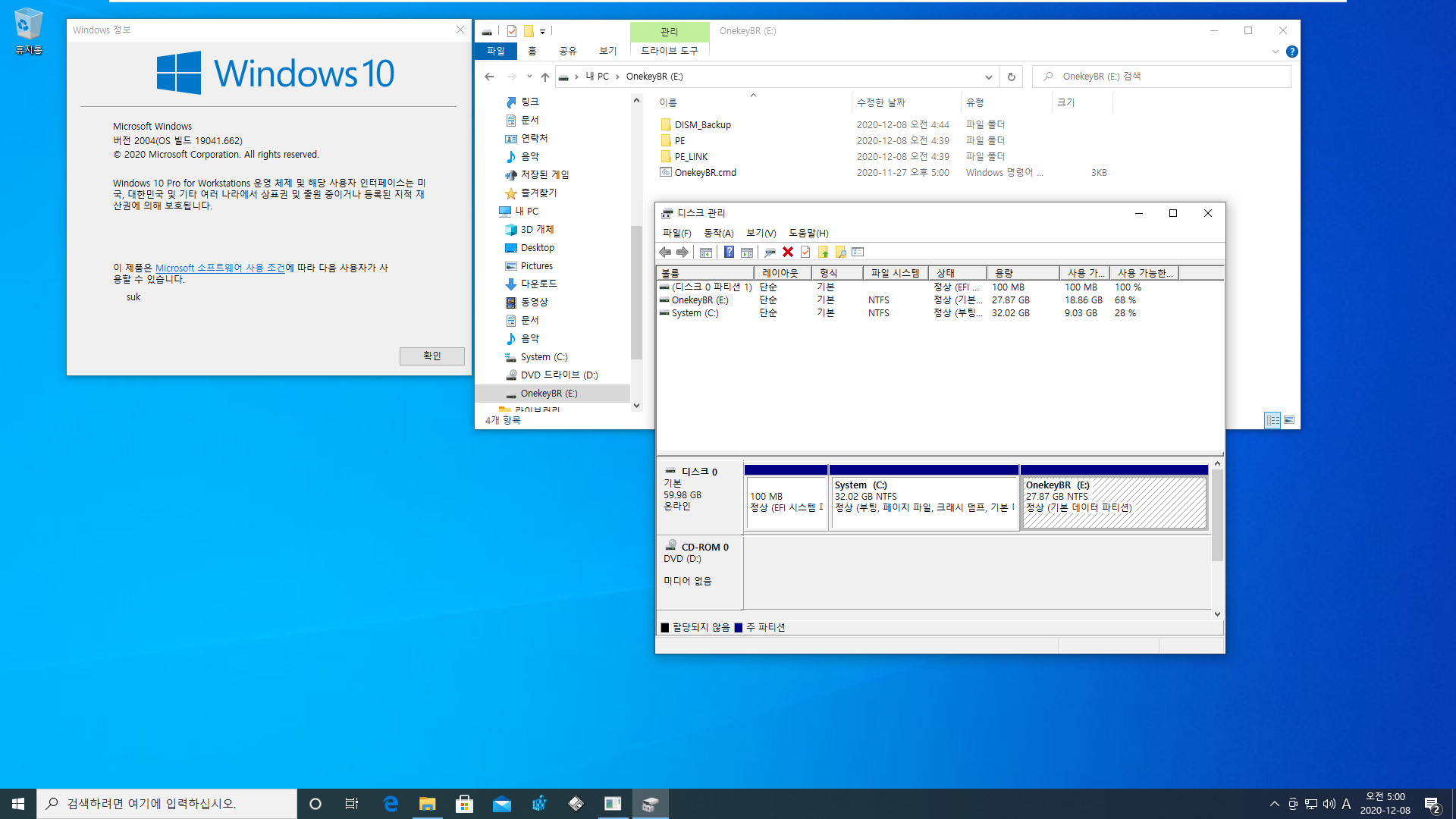The image size is (1456, 819).
Task: Select System (C:) partition block on Disk 0
Action: [x=924, y=502]
